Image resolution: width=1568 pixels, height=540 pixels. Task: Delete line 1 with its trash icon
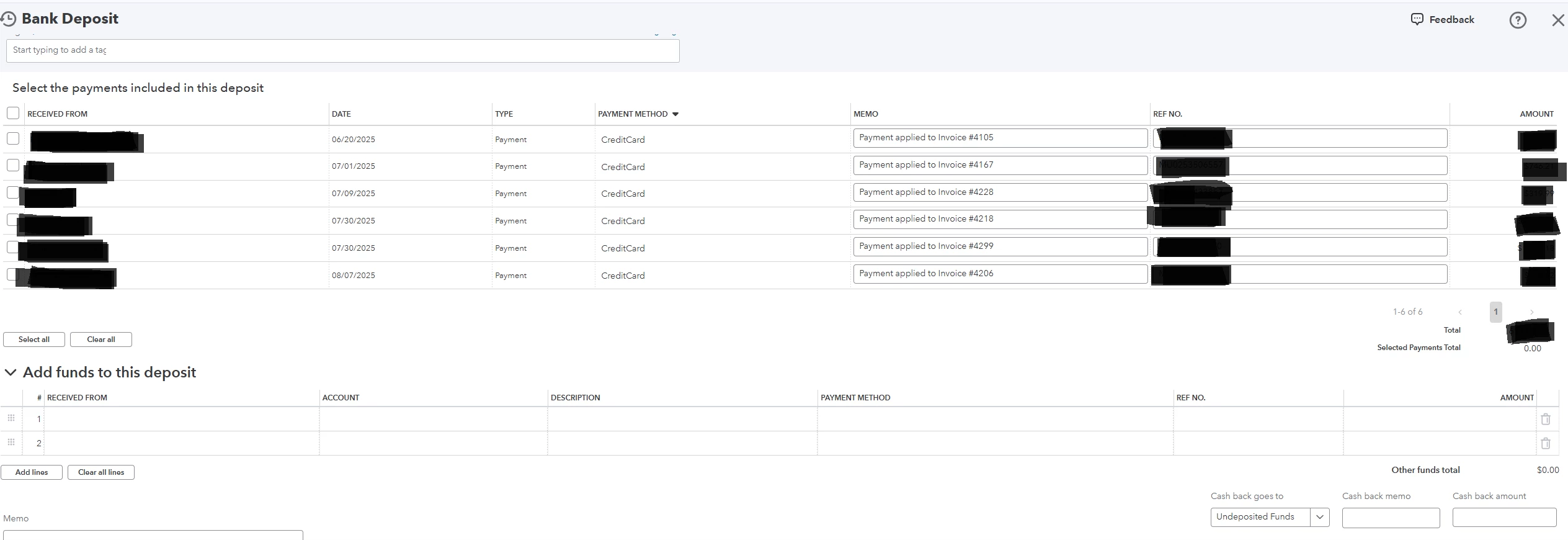pos(1546,419)
